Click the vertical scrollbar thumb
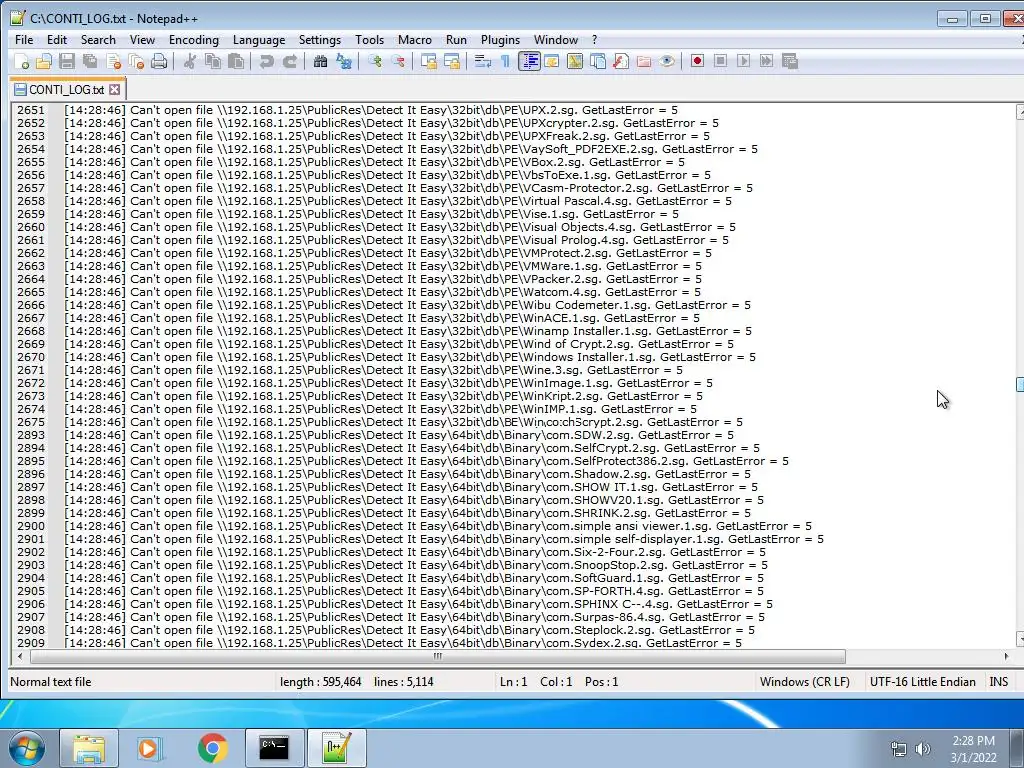The image size is (1024, 768). [1019, 384]
